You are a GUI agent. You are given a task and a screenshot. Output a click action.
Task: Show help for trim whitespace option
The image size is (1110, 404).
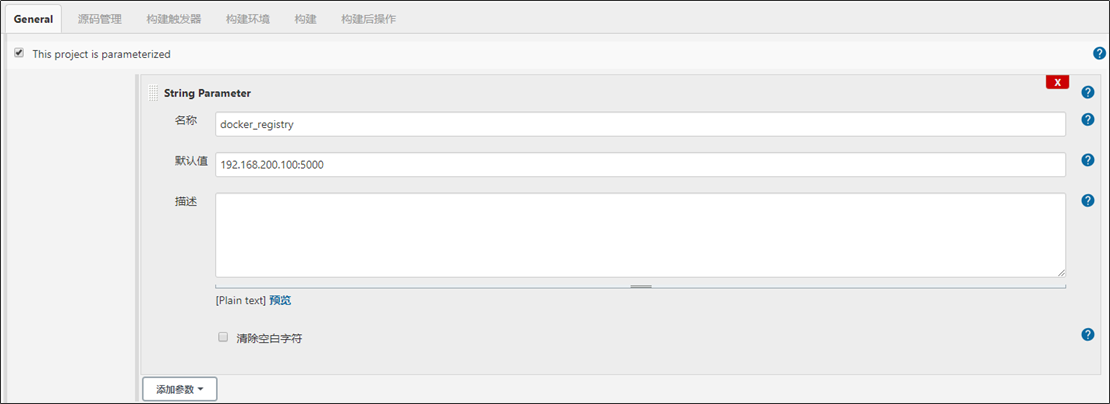click(1087, 335)
